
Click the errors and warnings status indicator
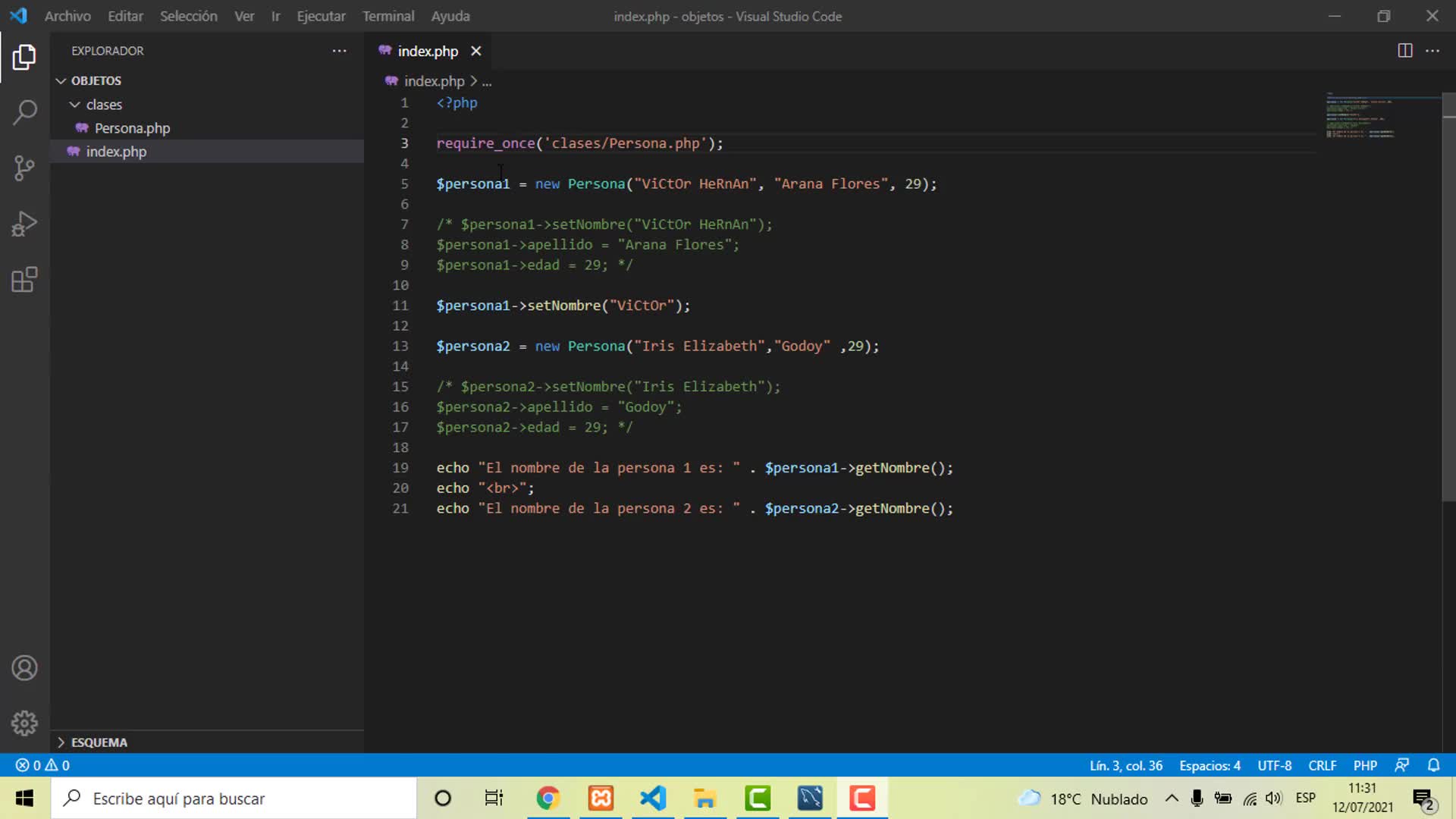coord(42,765)
